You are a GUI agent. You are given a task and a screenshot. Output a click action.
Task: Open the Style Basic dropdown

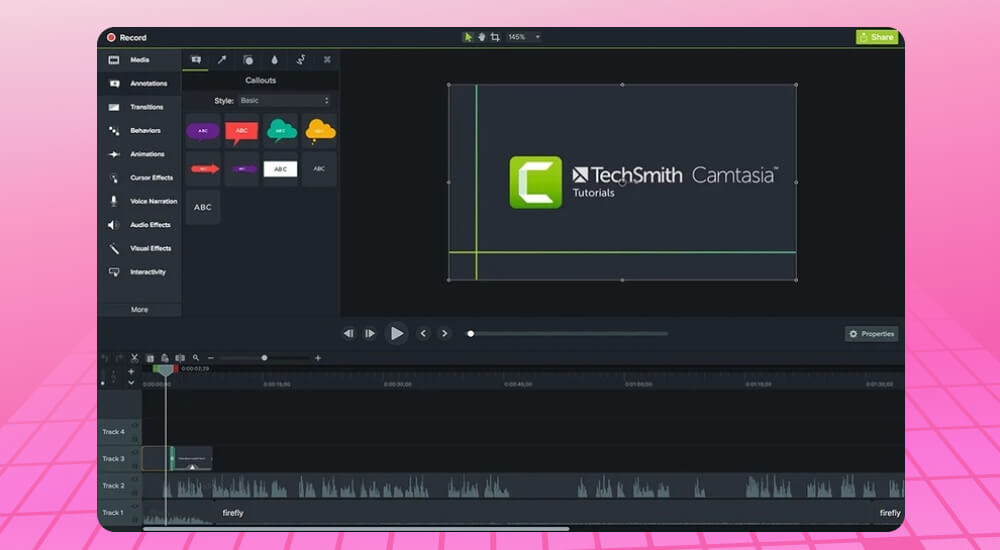[284, 101]
